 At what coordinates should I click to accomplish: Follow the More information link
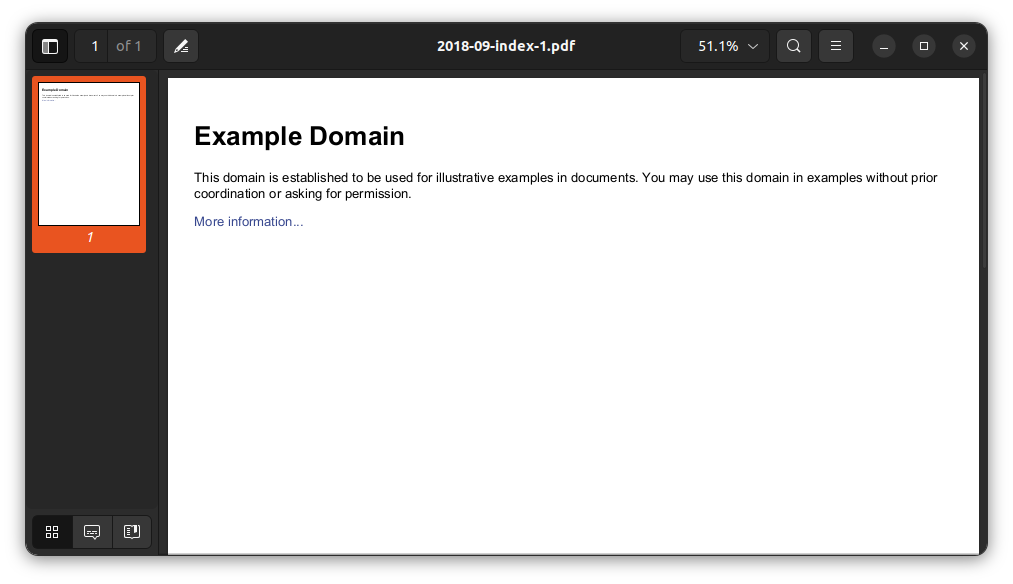click(248, 222)
